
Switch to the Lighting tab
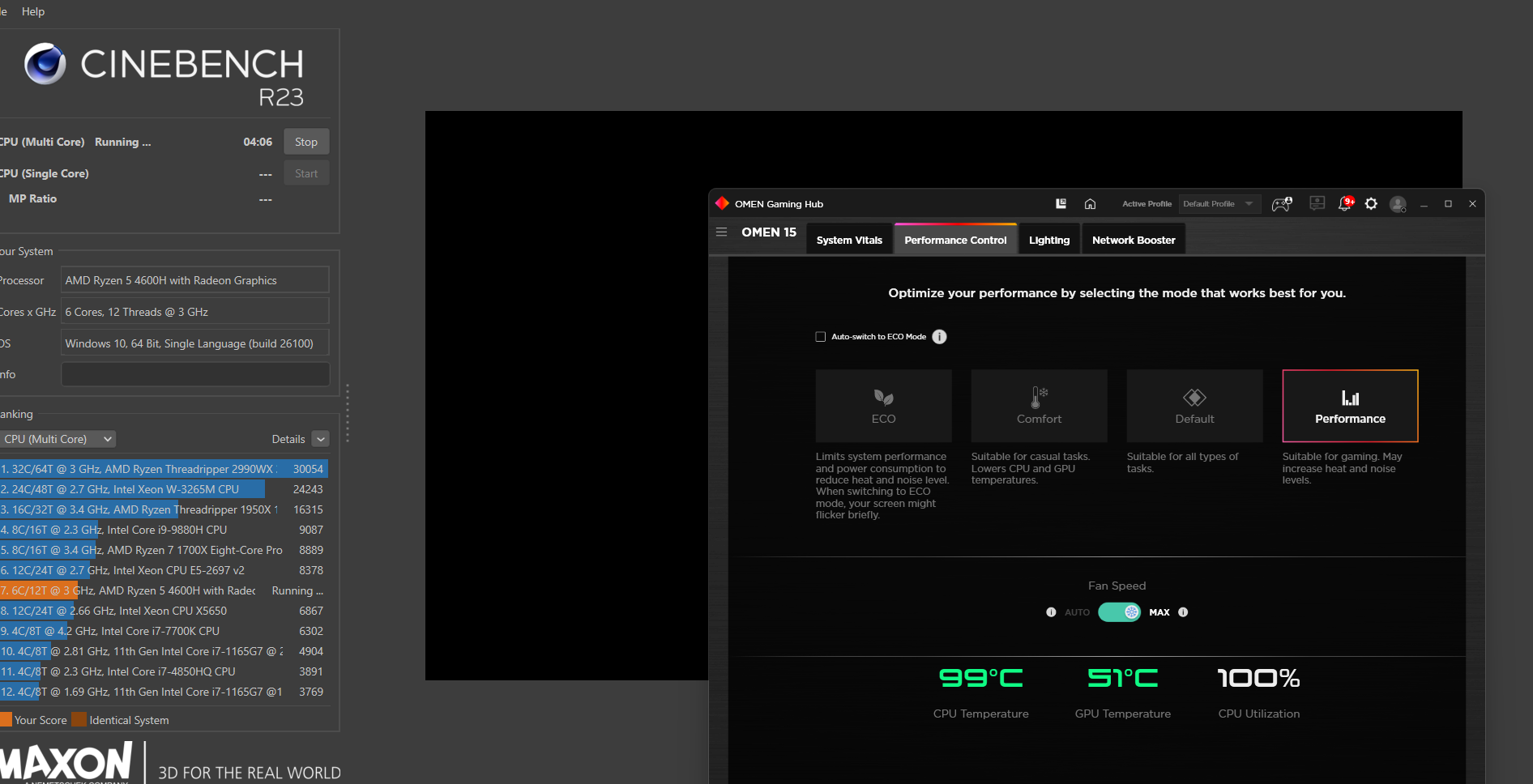click(x=1048, y=239)
